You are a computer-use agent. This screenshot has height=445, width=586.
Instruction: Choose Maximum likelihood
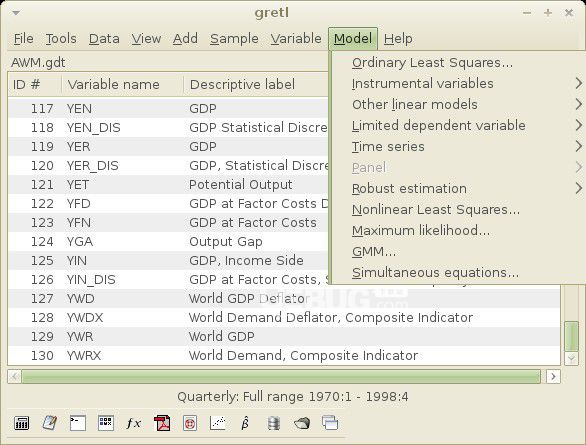(x=459, y=231)
